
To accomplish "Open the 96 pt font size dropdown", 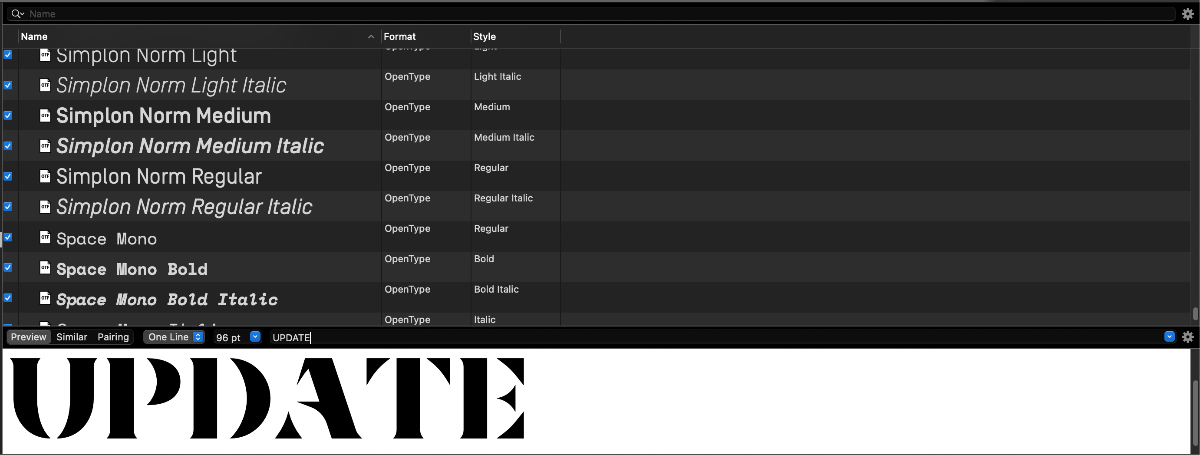I will (255, 337).
